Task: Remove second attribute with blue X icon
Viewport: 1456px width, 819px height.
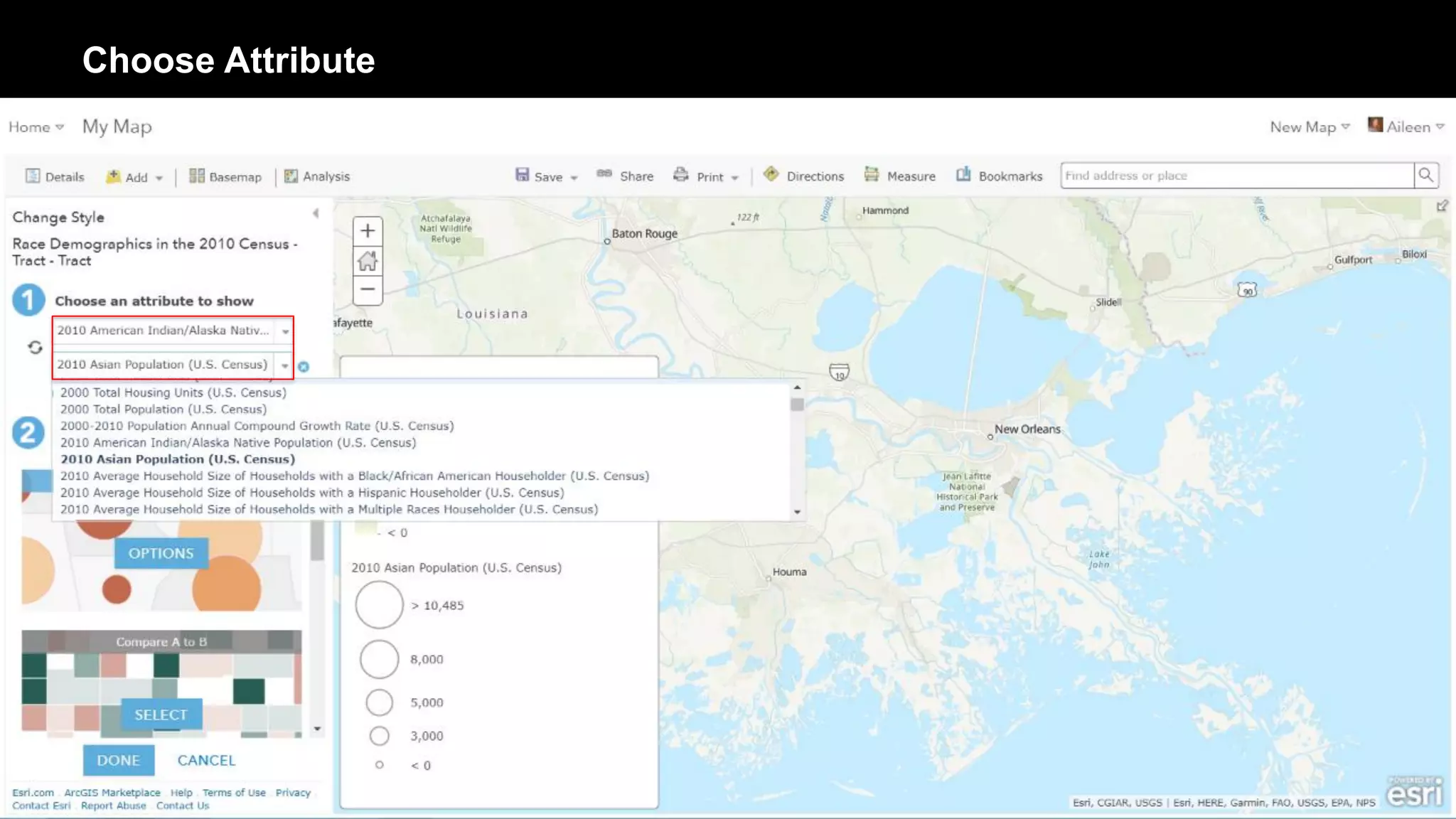Action: point(304,367)
